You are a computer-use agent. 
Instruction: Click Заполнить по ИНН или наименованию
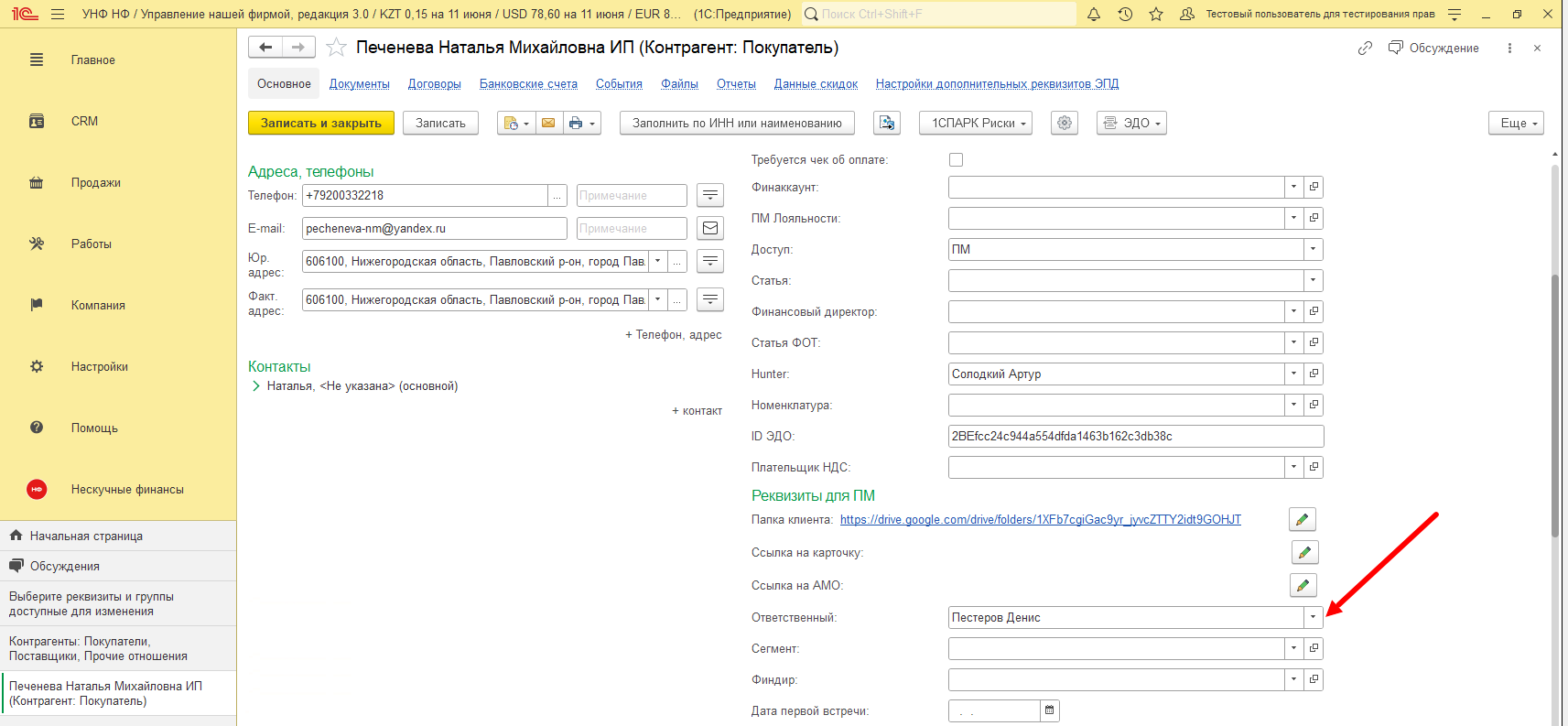[737, 123]
